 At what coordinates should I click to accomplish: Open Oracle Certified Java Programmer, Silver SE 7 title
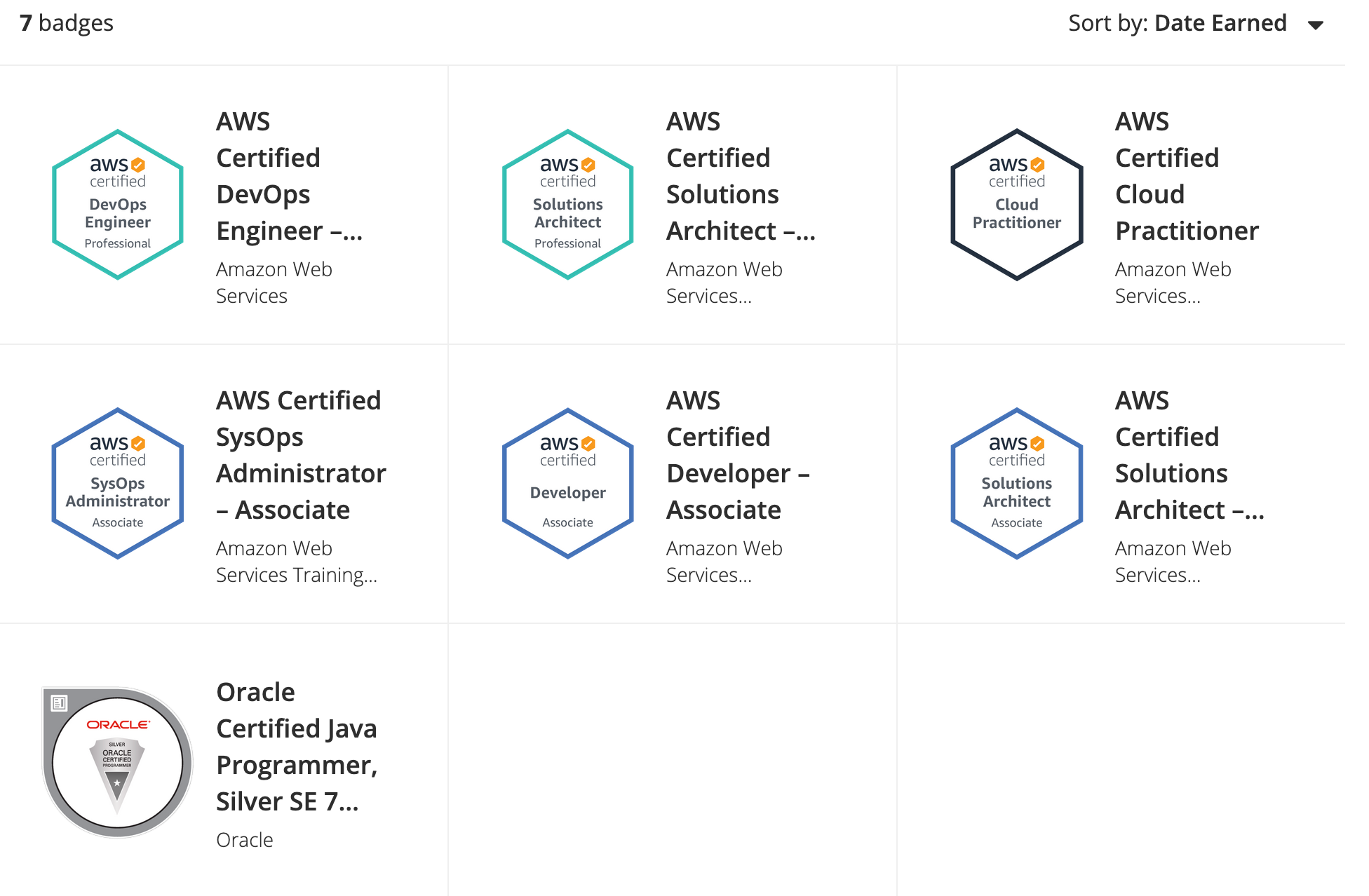297,747
